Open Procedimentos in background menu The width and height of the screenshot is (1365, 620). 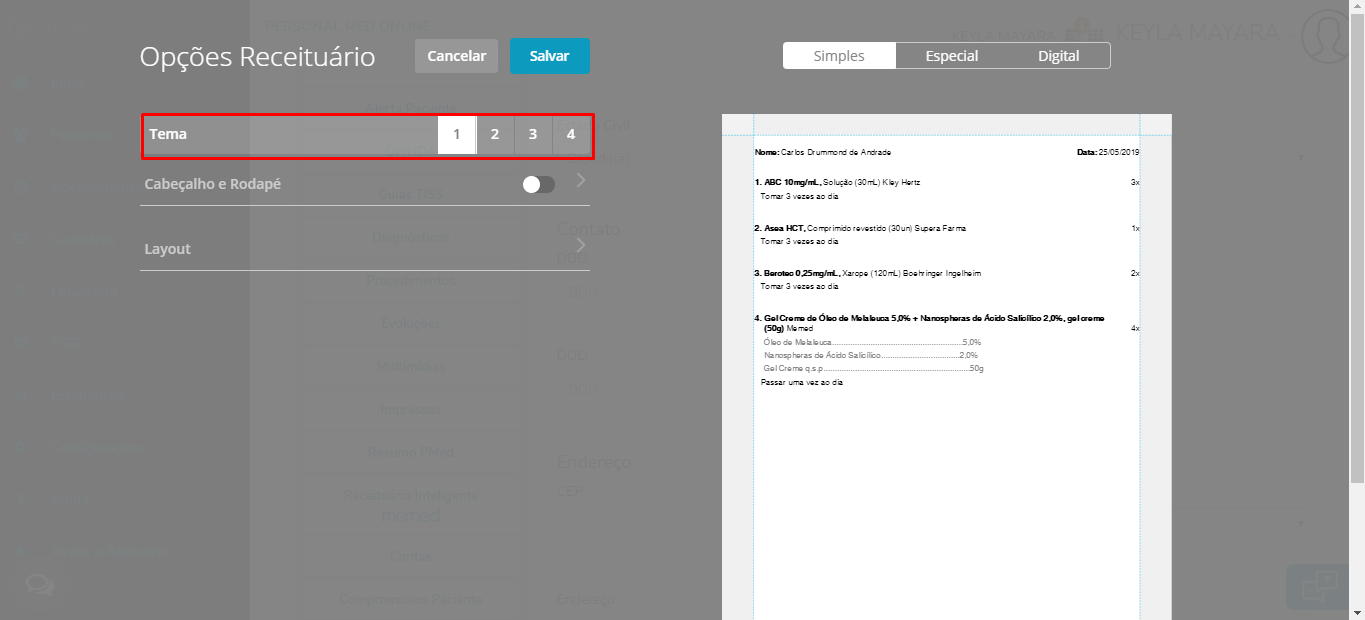pos(410,280)
